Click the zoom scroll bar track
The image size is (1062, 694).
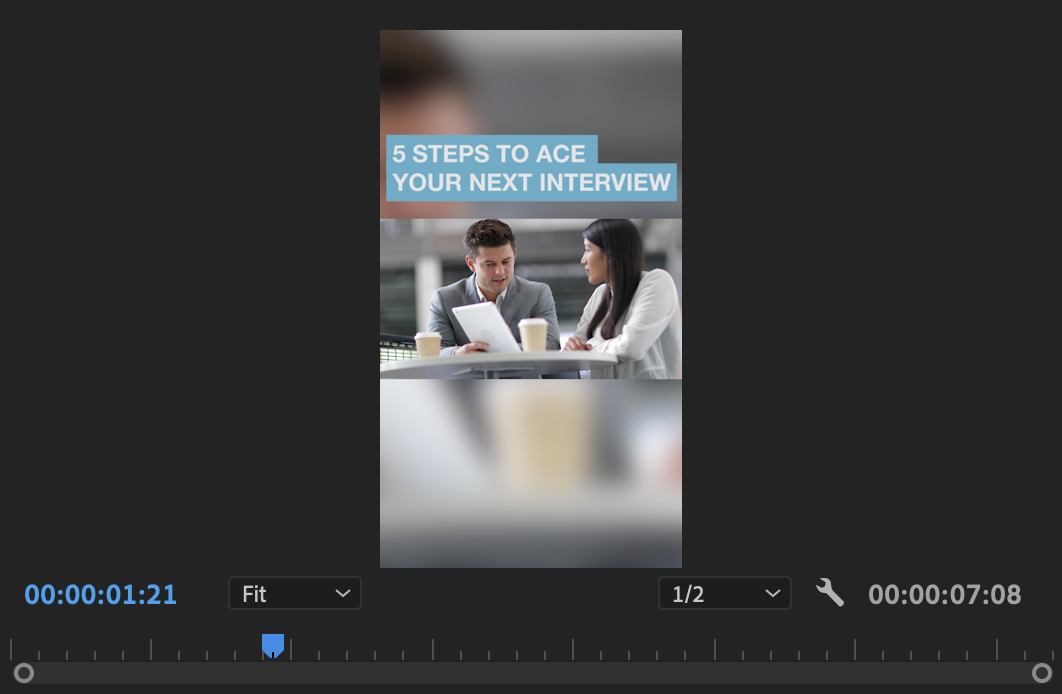[x=532, y=673]
